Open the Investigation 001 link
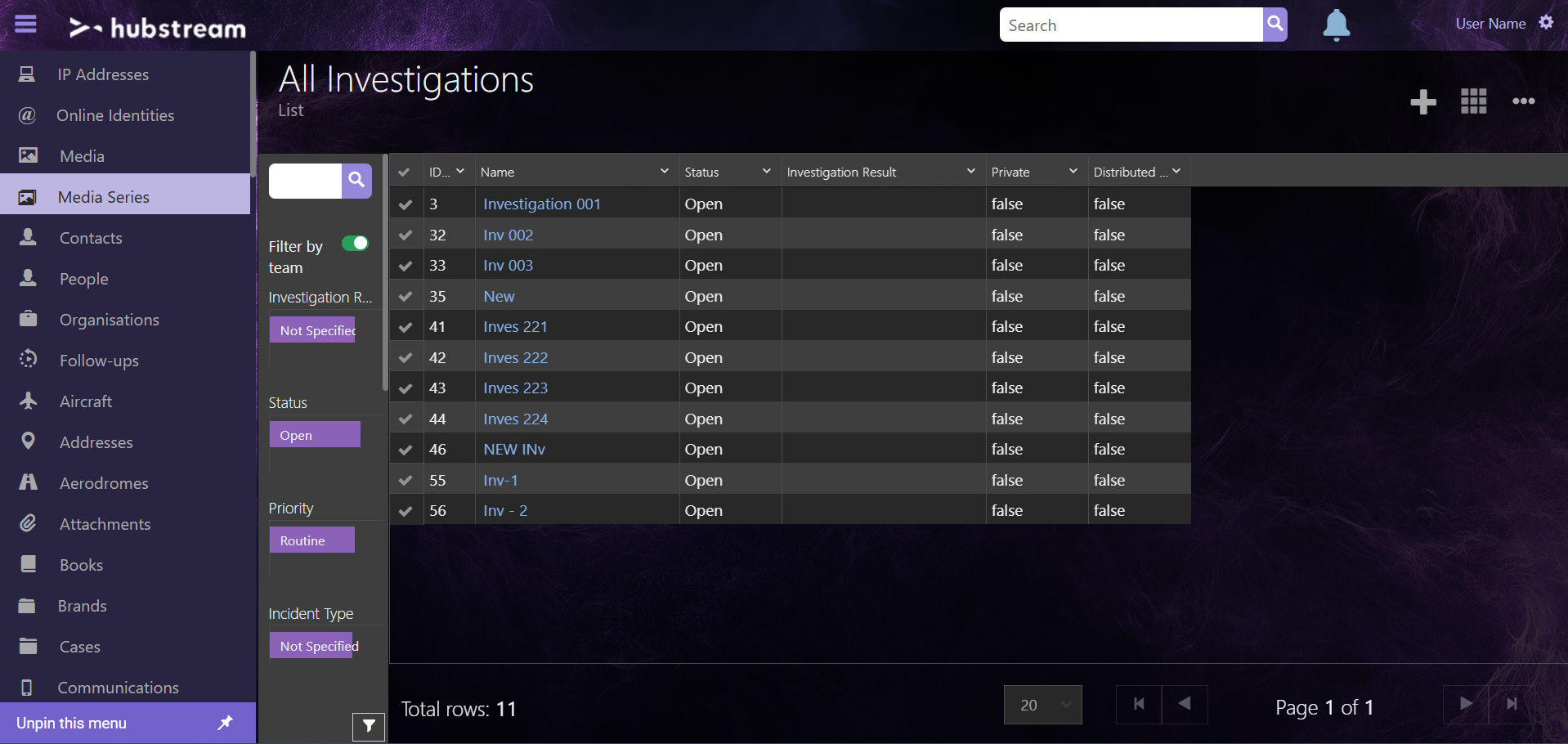Screen dimensions: 1568x744 pos(541,204)
